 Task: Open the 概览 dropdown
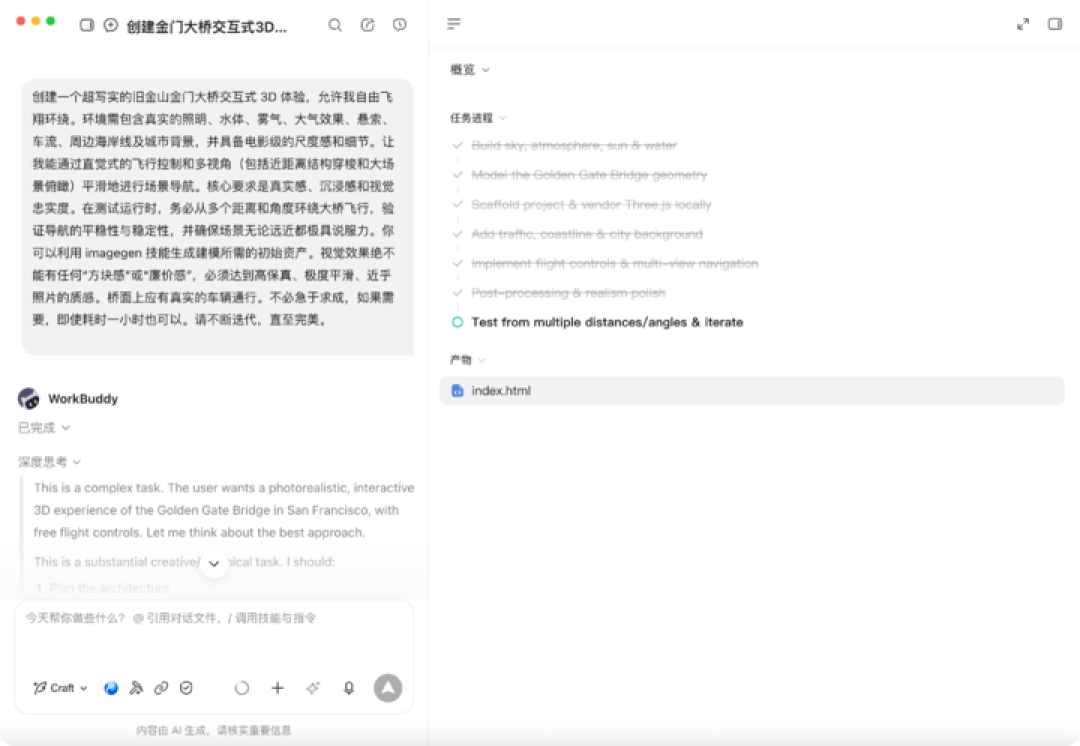point(470,70)
